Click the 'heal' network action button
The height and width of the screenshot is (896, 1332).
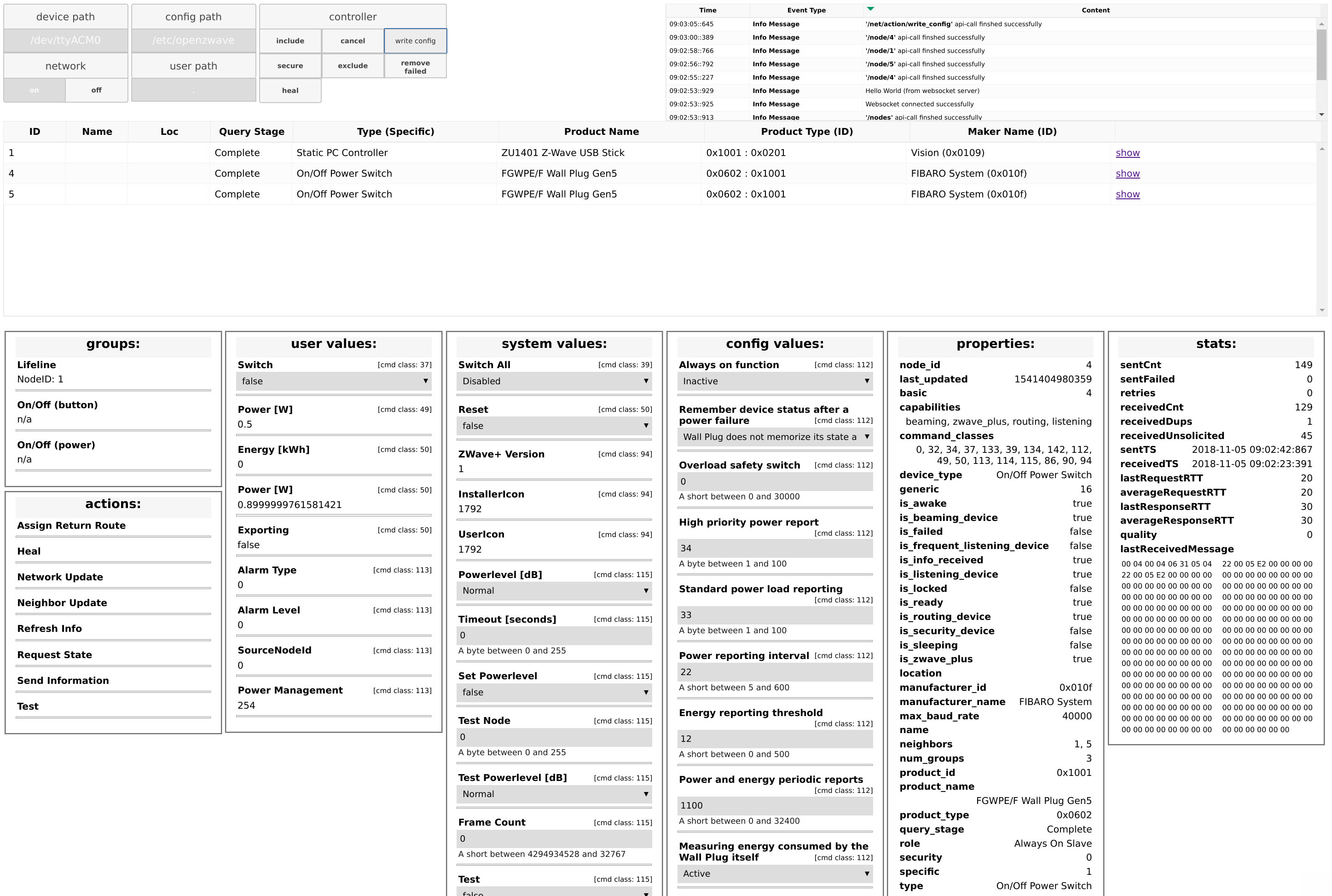tap(290, 90)
